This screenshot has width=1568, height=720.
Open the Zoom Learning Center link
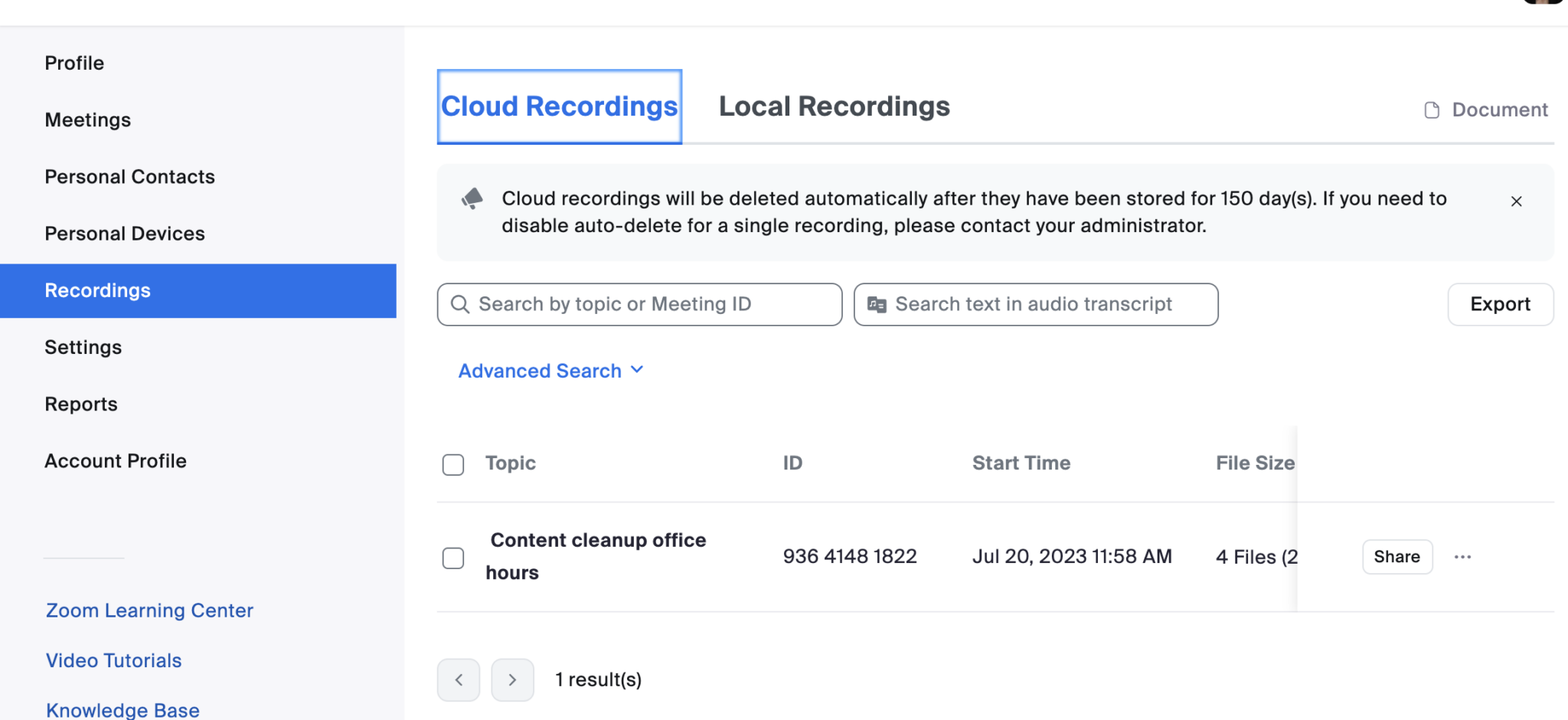tap(149, 610)
